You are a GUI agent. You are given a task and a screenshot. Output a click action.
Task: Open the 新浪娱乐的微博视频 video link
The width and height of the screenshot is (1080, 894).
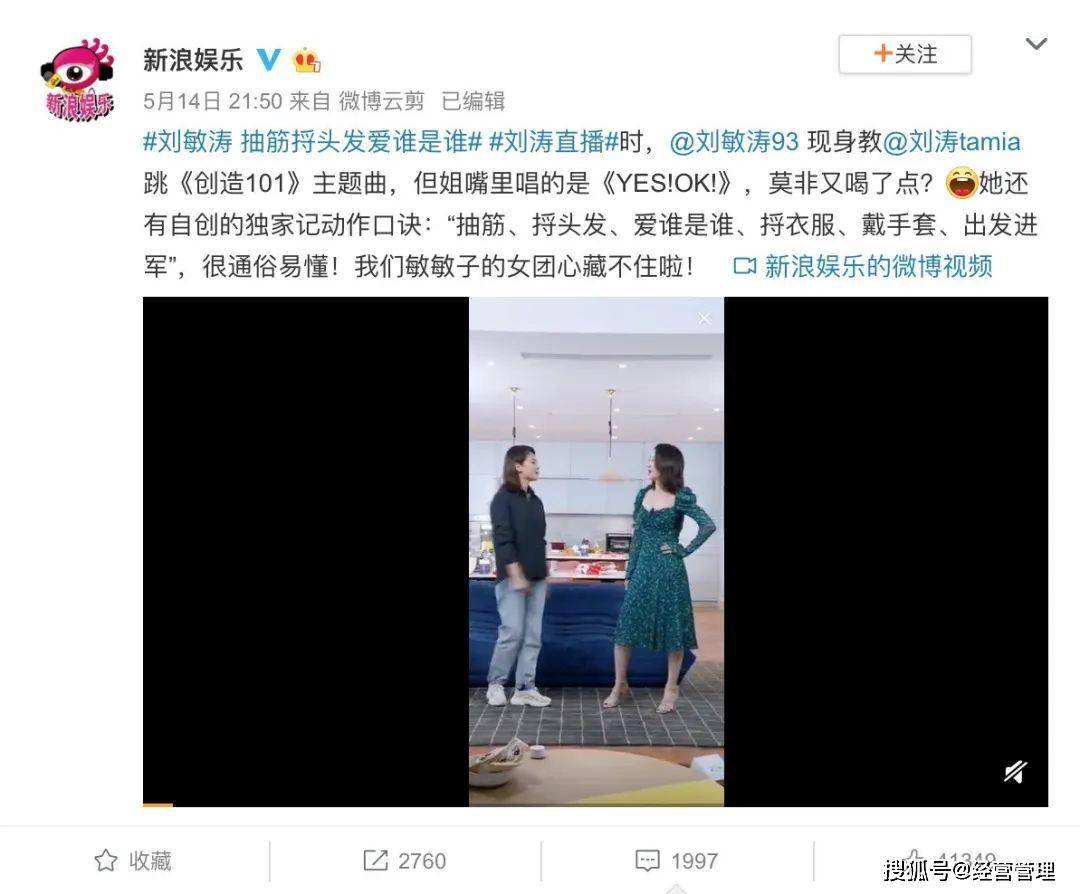[x=863, y=266]
